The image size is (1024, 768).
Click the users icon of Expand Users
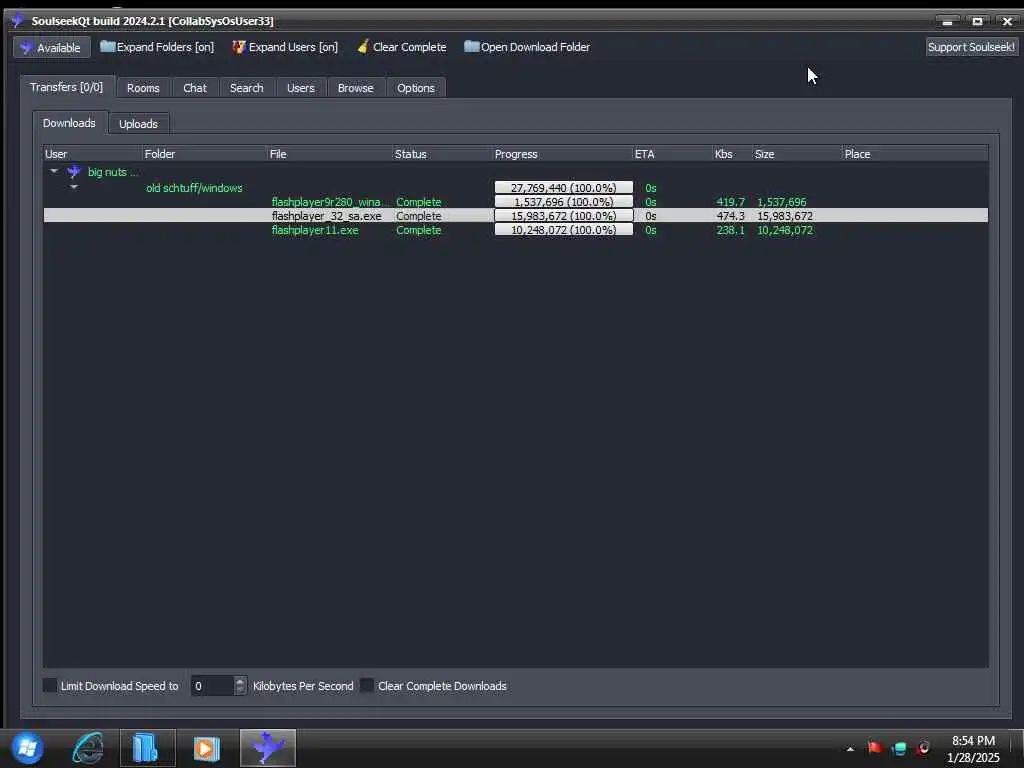tap(239, 46)
